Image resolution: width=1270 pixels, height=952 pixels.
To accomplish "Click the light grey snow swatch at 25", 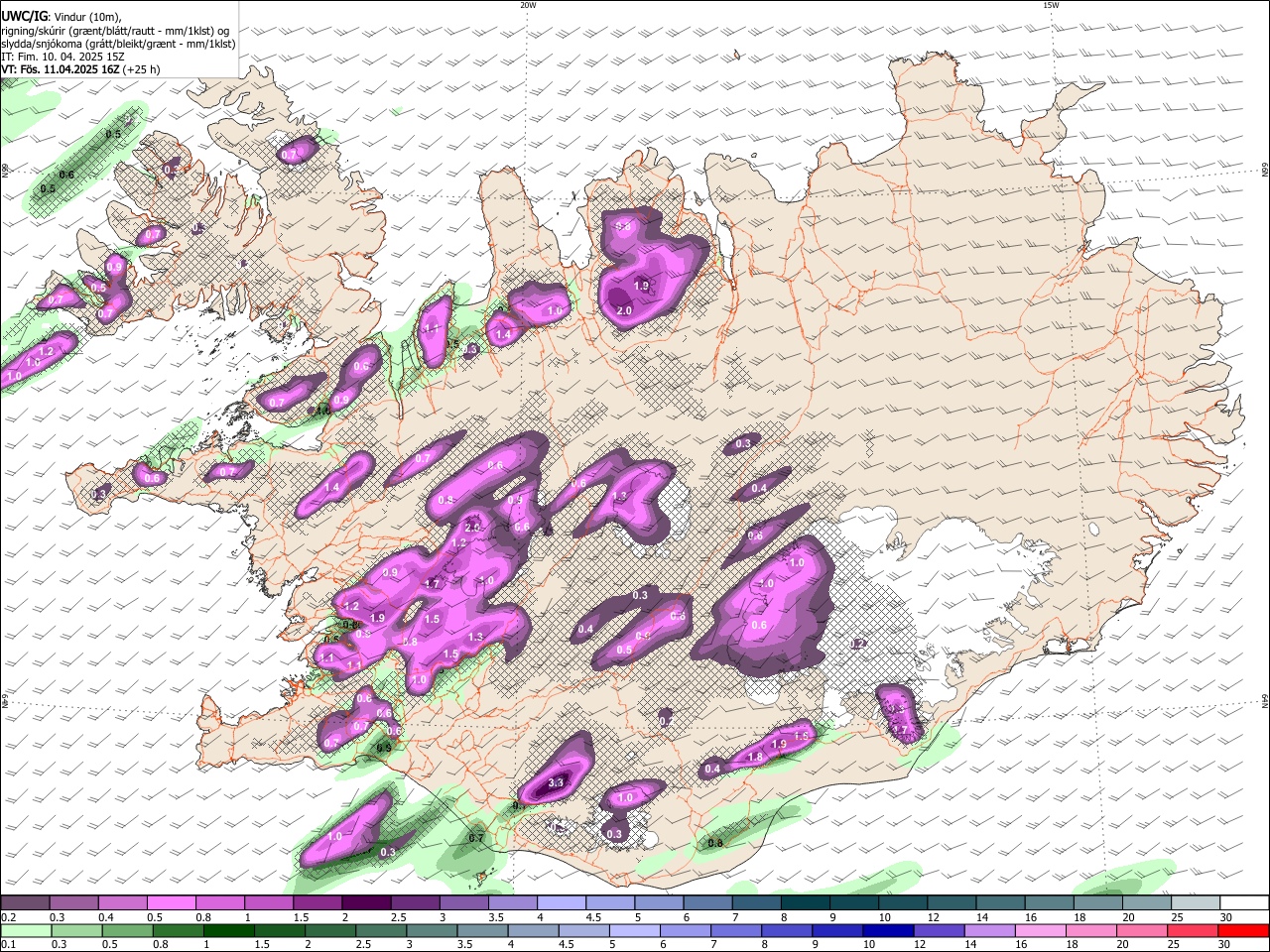I will (1195, 902).
